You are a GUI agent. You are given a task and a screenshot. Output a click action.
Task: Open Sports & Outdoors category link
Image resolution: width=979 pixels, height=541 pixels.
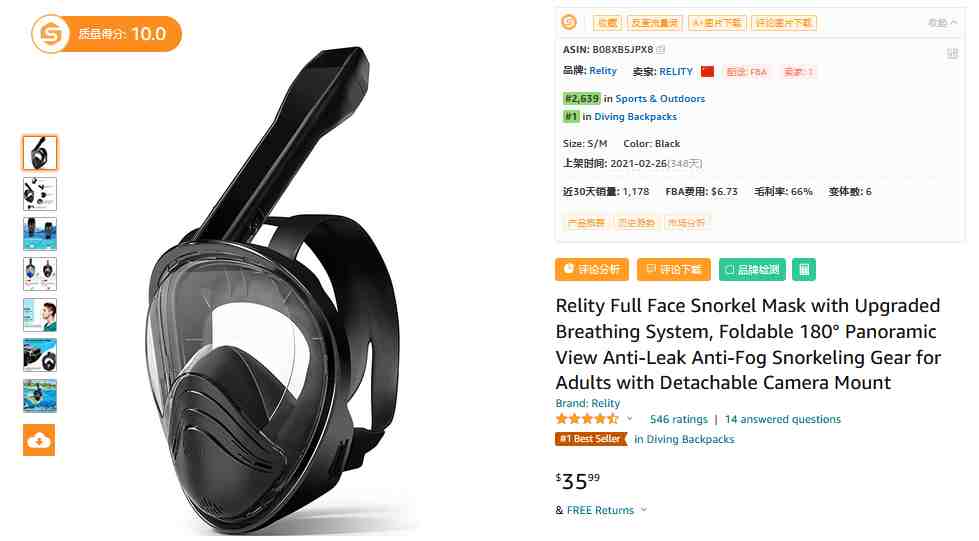pos(660,99)
